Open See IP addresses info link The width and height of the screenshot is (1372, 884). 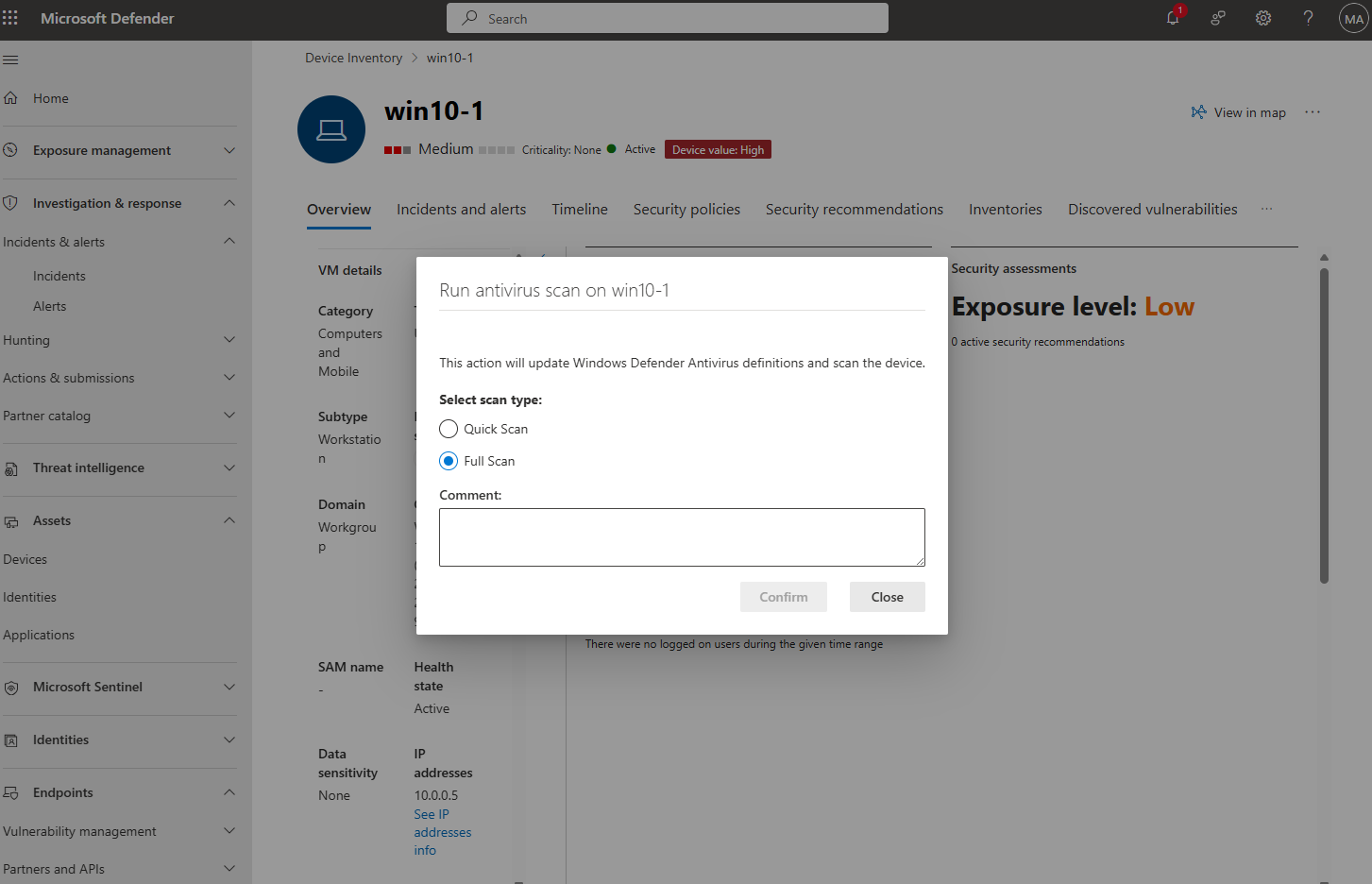point(443,832)
